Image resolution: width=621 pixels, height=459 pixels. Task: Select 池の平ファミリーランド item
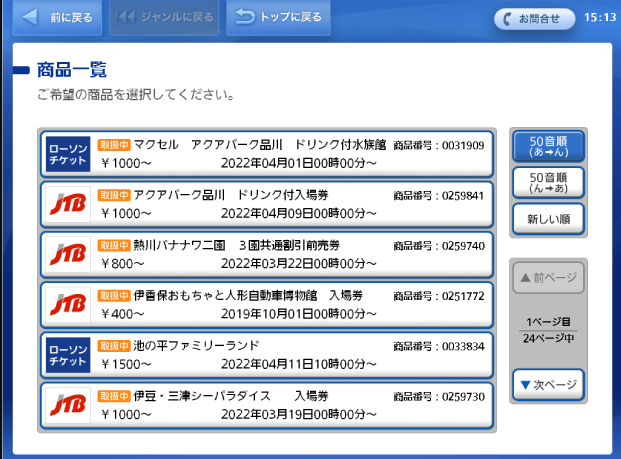267,355
